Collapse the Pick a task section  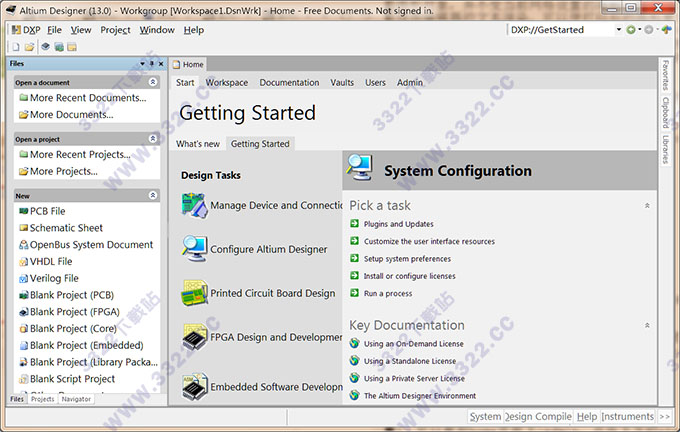pyautogui.click(x=647, y=205)
